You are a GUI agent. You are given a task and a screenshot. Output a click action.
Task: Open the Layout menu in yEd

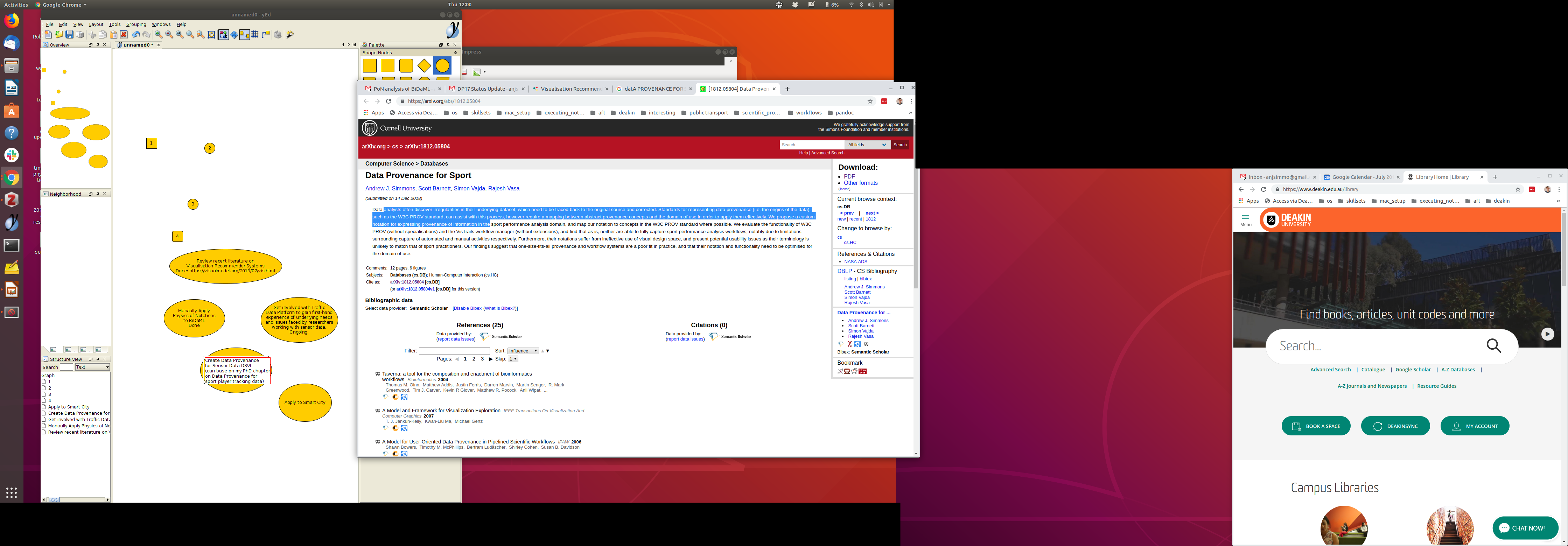pyautogui.click(x=96, y=24)
